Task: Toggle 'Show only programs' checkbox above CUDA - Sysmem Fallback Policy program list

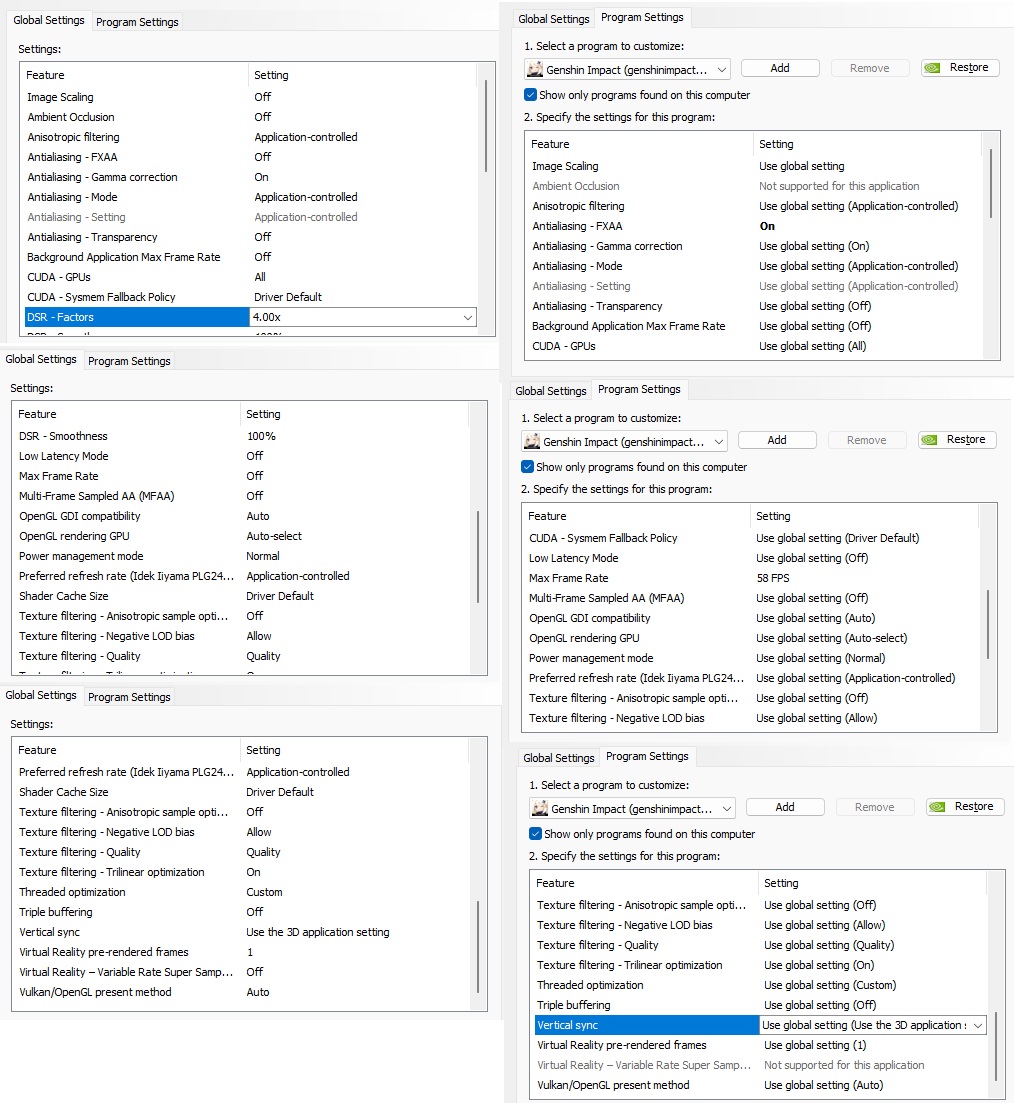Action: 528,466
